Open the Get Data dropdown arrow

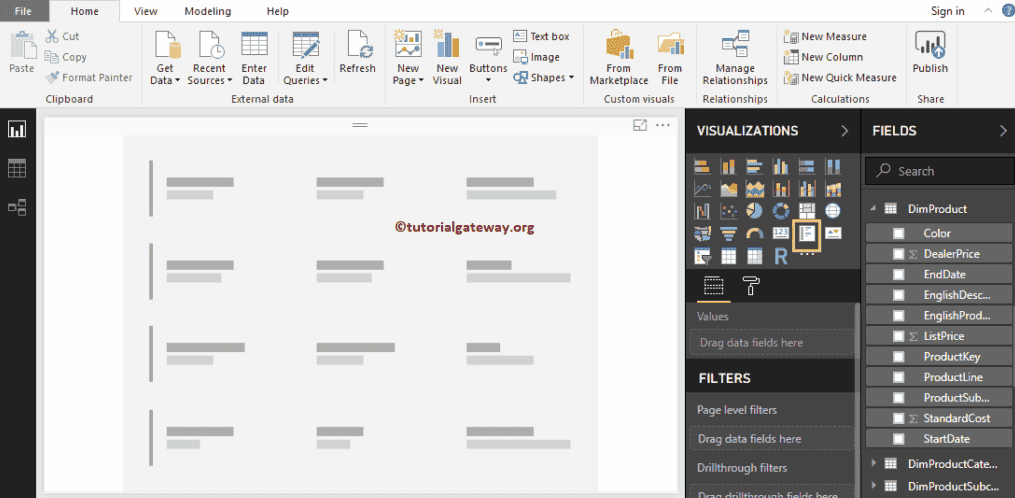177,81
